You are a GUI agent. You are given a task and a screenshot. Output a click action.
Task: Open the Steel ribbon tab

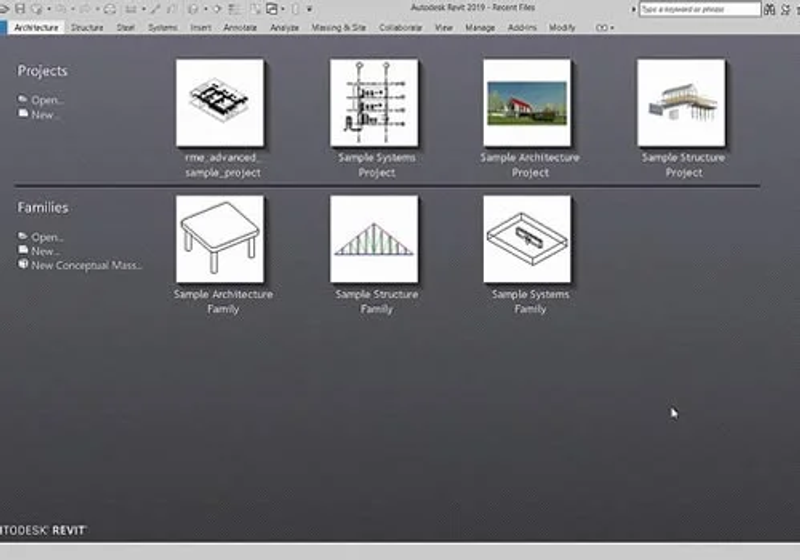click(126, 28)
